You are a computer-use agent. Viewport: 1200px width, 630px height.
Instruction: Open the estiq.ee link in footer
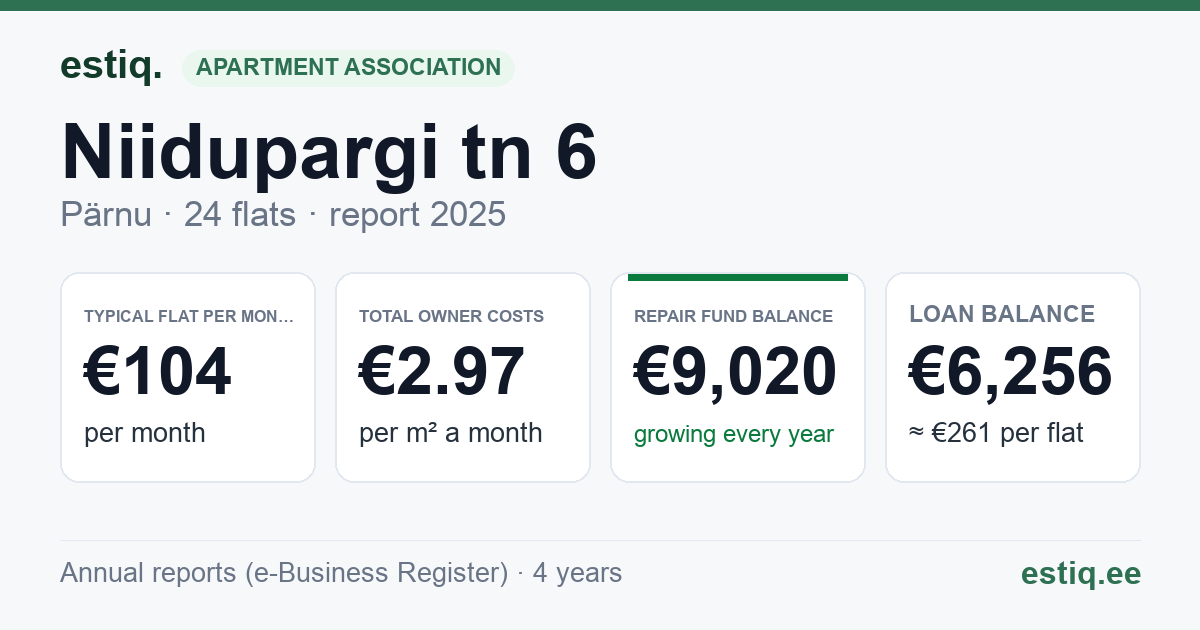click(x=1081, y=573)
